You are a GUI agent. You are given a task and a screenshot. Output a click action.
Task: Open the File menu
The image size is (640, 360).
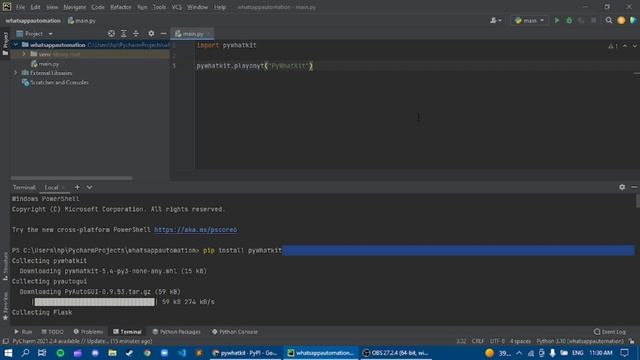[20, 7]
